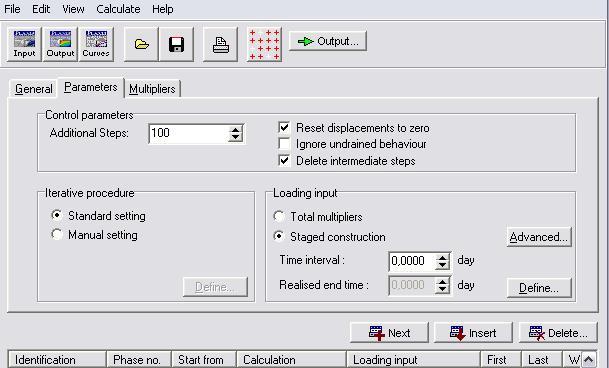Click Define... button in Loading input

[539, 288]
